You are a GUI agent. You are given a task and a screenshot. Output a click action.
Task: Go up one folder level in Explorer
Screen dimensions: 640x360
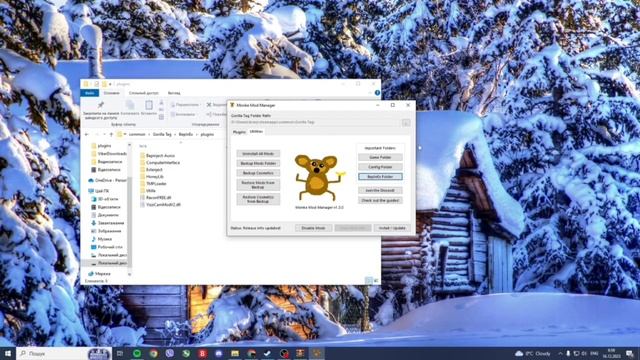(111, 134)
